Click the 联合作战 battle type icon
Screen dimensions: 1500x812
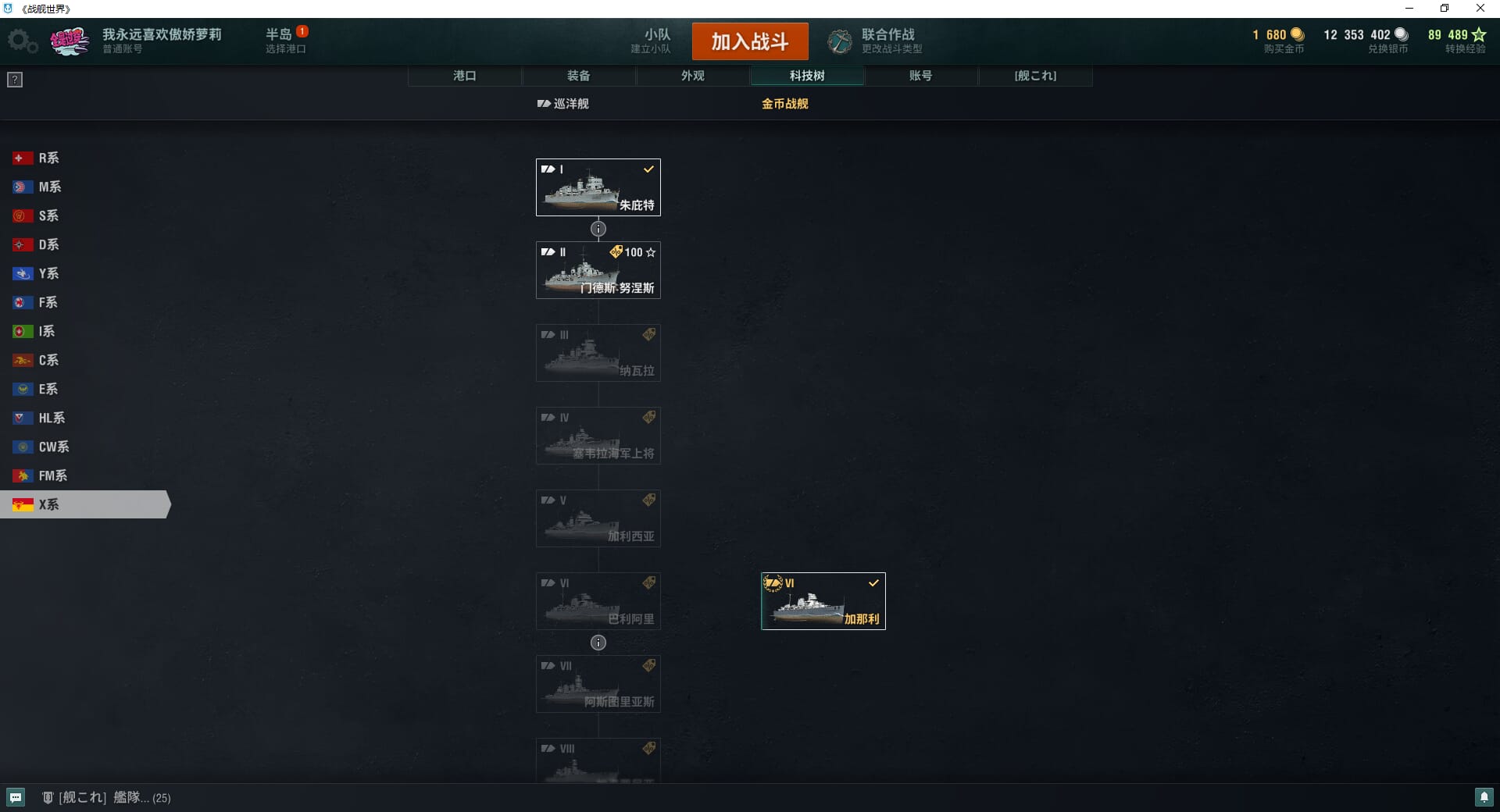pos(840,41)
